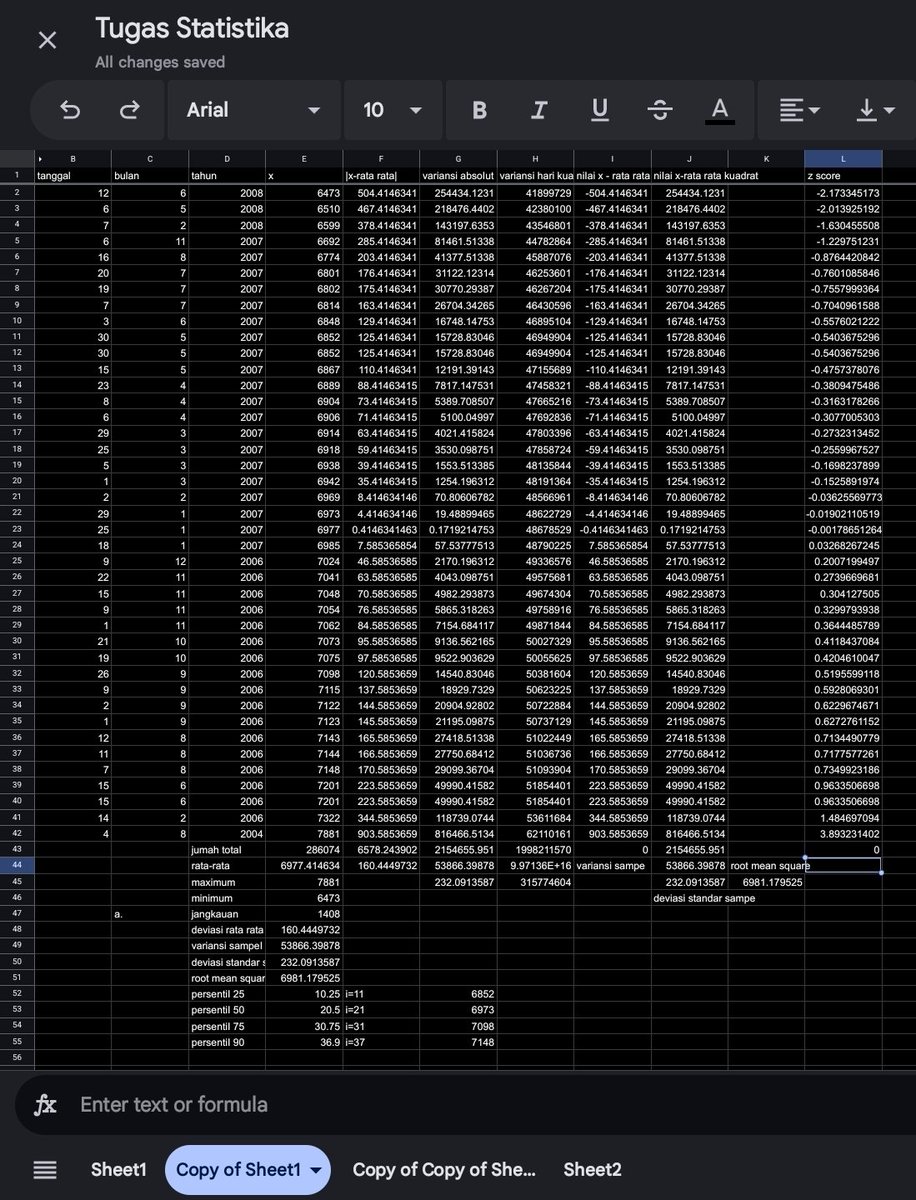Open the Arial font dropdown

click(x=254, y=110)
